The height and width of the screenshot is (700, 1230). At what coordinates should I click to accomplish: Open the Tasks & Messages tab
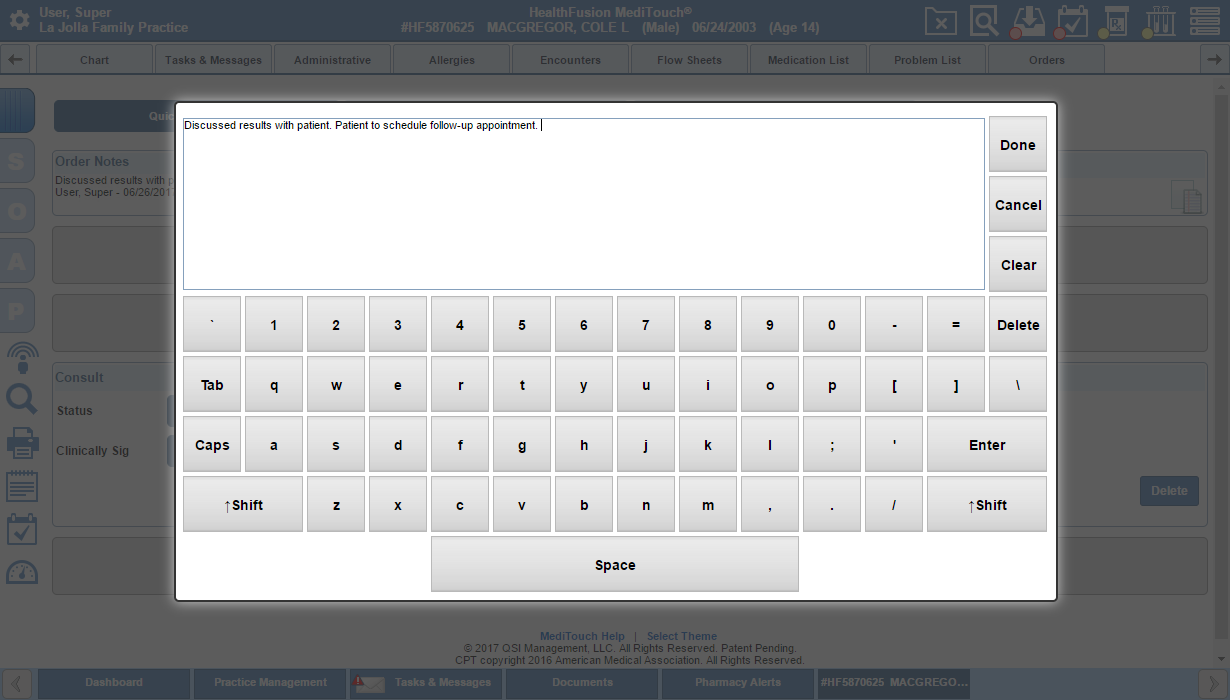coord(213,58)
